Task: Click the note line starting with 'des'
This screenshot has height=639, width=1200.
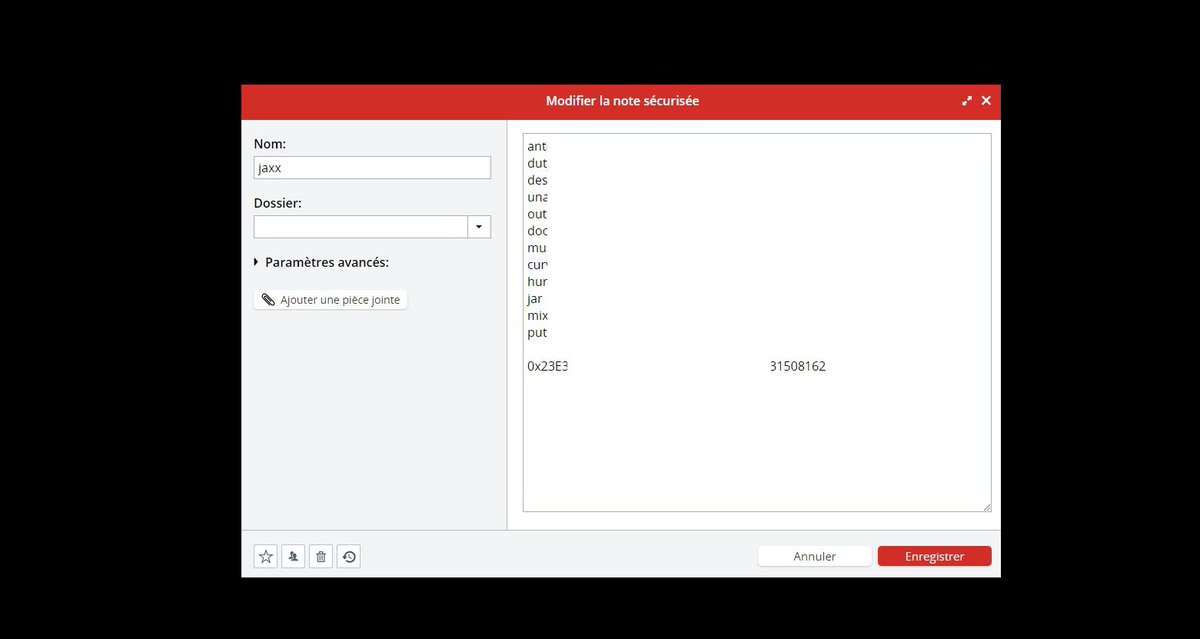Action: (x=537, y=180)
